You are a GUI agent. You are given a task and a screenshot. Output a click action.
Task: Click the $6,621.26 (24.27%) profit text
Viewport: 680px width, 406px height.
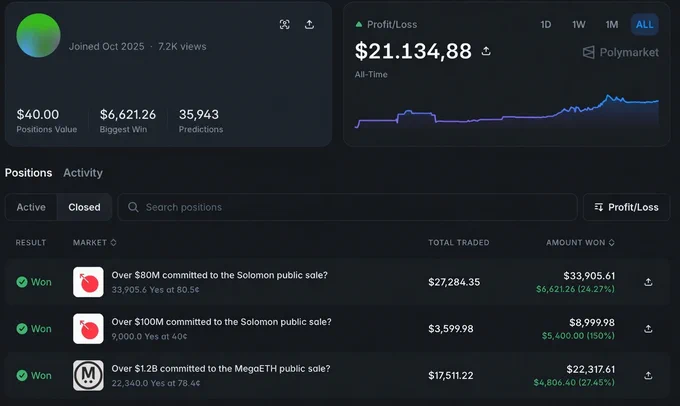[575, 289]
